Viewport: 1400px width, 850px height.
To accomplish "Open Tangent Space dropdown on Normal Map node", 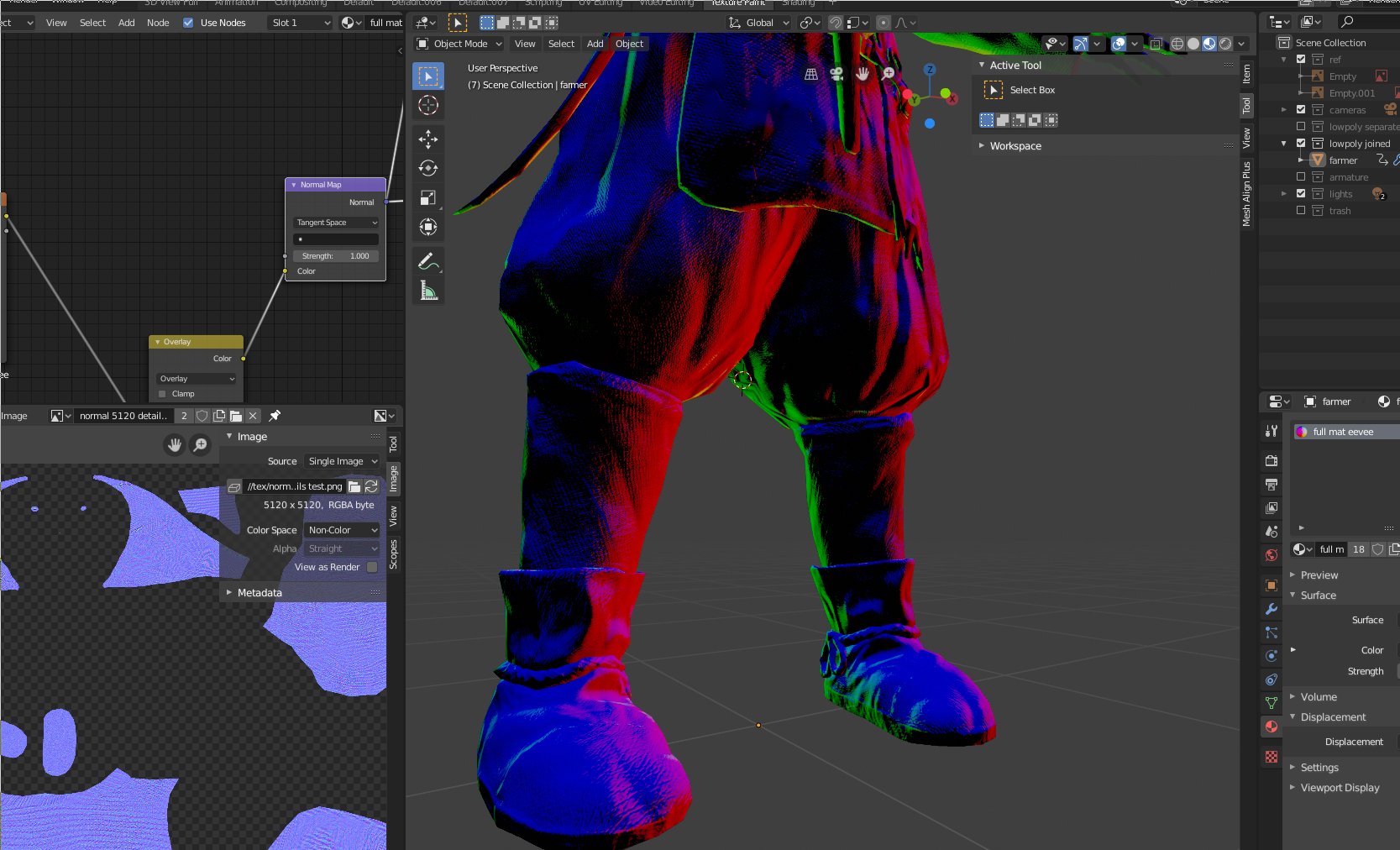I will [336, 223].
